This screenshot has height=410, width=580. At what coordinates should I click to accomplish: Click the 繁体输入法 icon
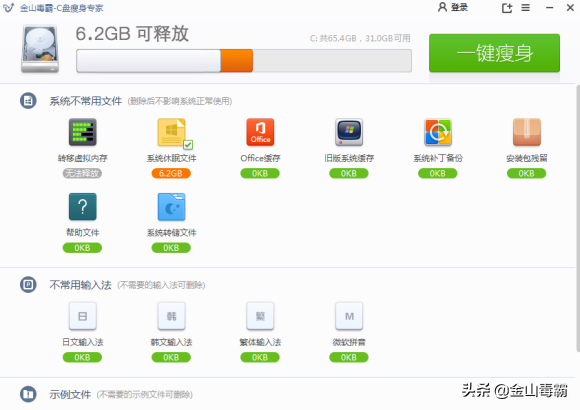coord(260,316)
